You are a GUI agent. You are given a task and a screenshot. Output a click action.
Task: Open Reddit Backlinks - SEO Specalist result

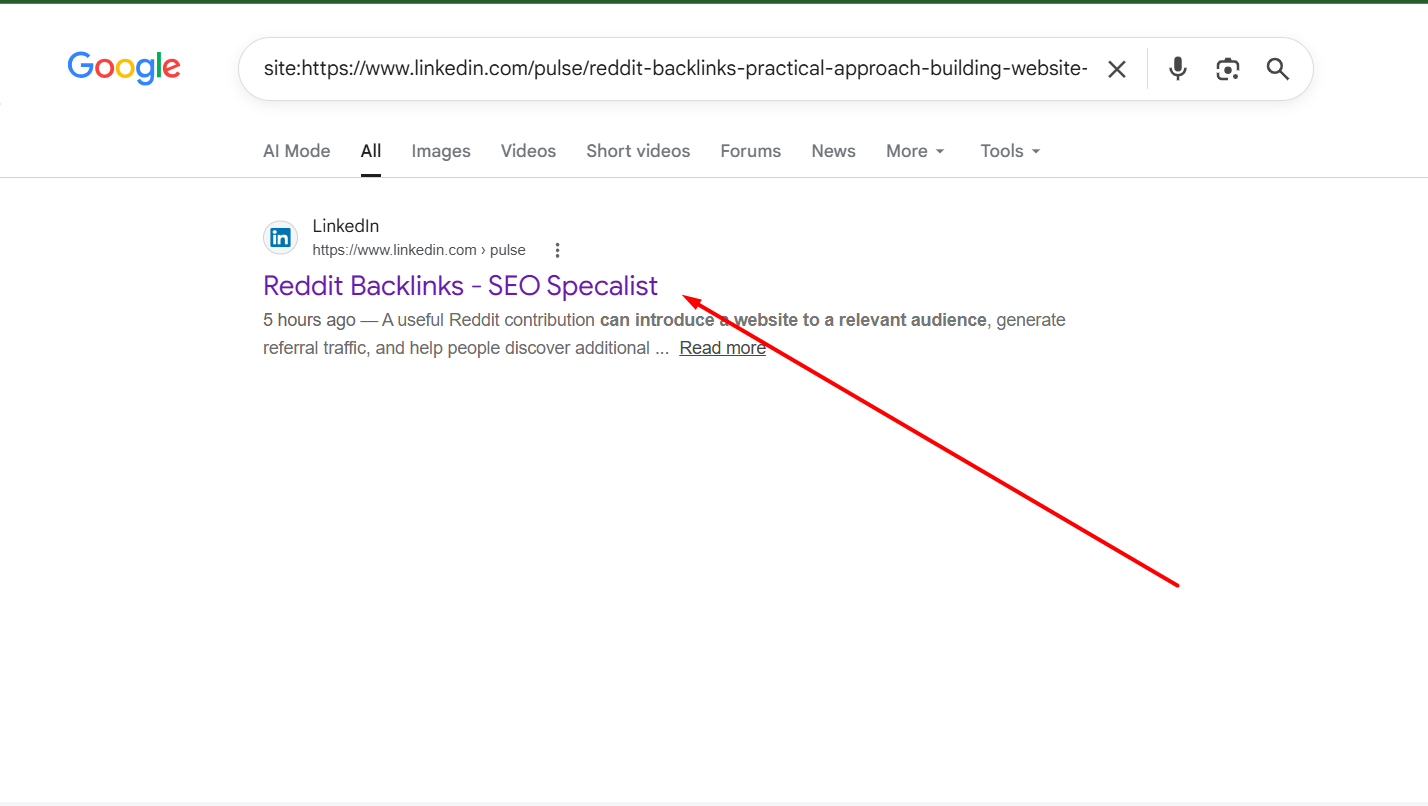[460, 286]
